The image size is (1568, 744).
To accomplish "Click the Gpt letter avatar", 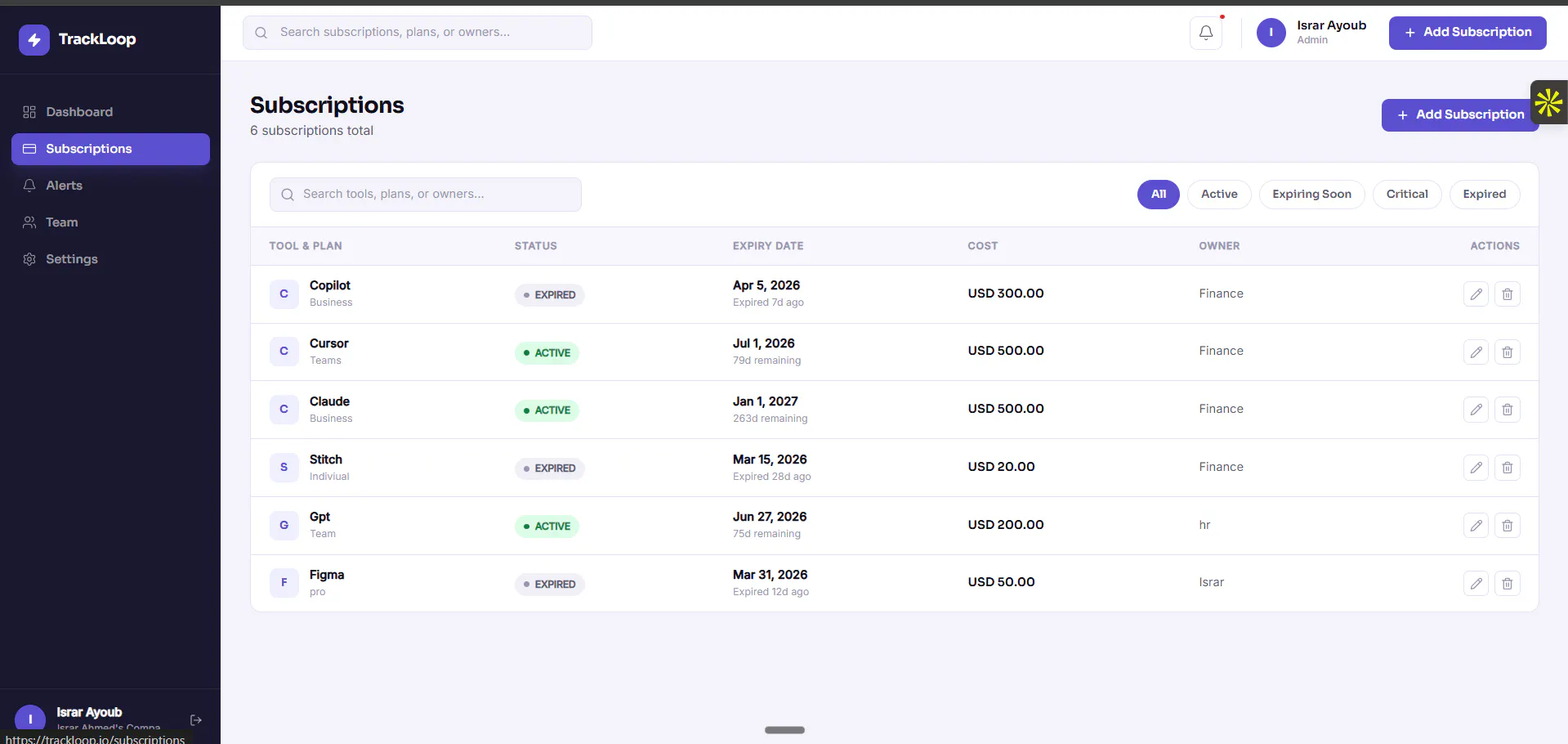I will pyautogui.click(x=284, y=525).
